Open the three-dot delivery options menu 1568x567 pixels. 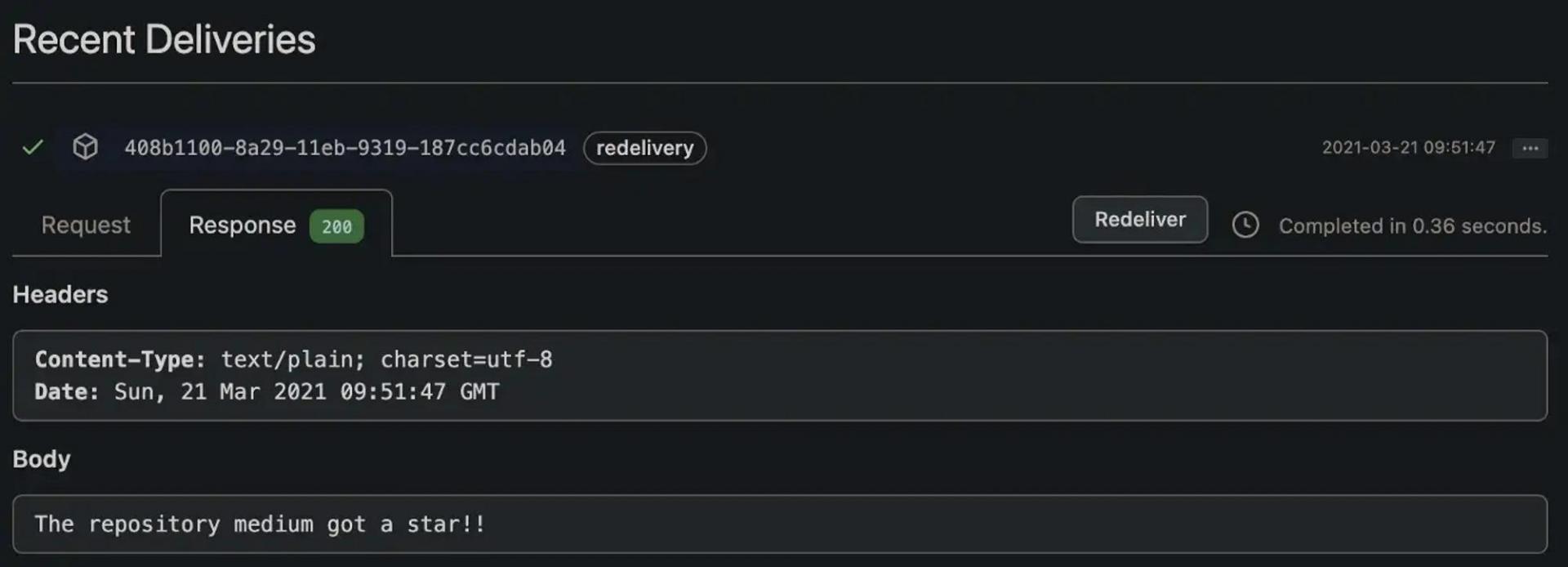tap(1530, 148)
